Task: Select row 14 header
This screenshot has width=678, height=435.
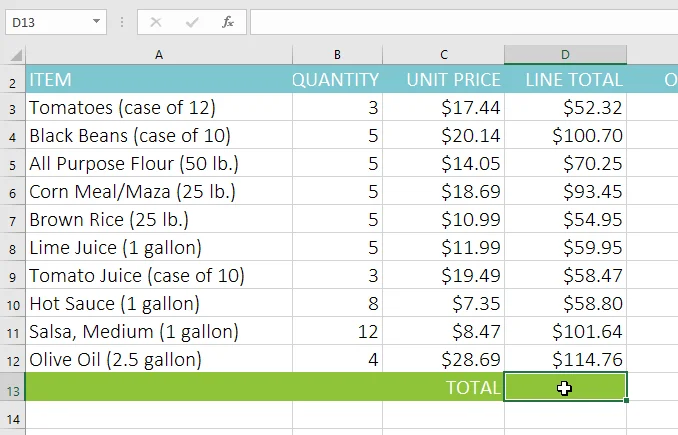Action: tap(13, 416)
